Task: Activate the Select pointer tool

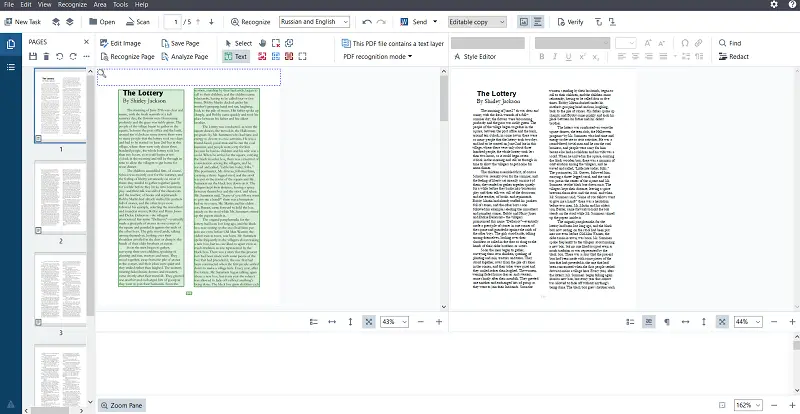Action: point(238,43)
